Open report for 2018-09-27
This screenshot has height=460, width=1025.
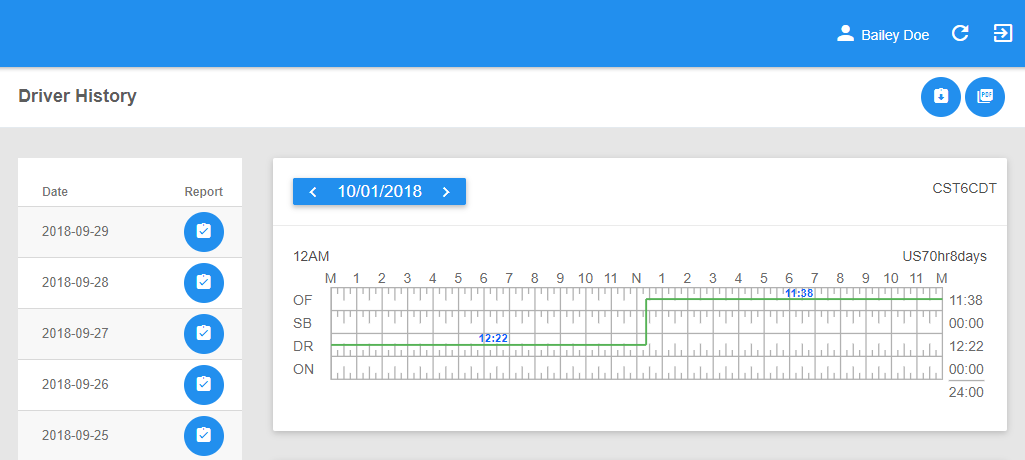(x=204, y=333)
